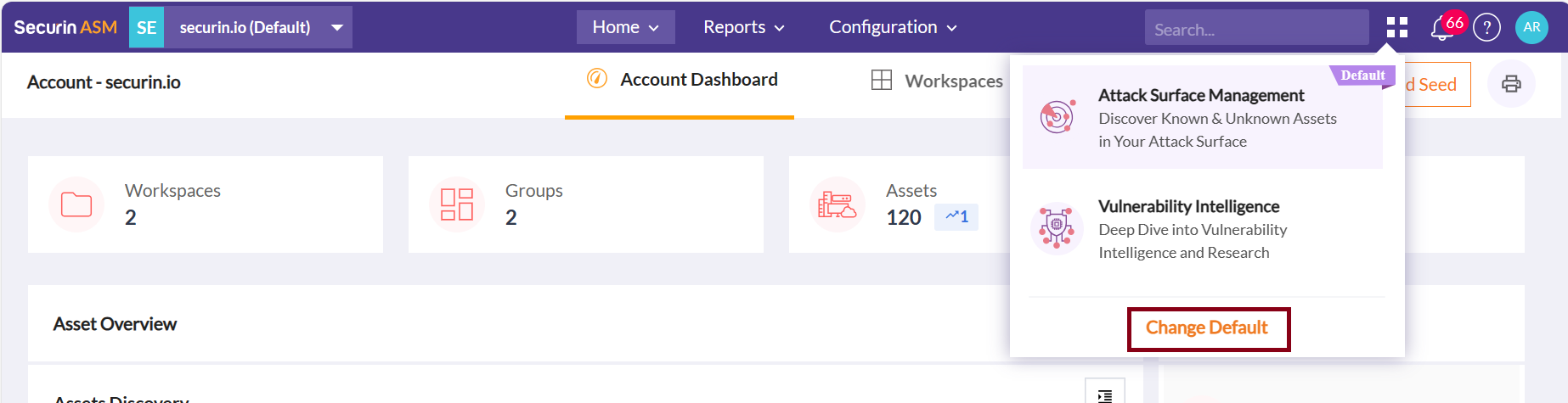Screen dimensions: 1568x403
Task: Click the help question mark icon
Action: coord(1486,28)
